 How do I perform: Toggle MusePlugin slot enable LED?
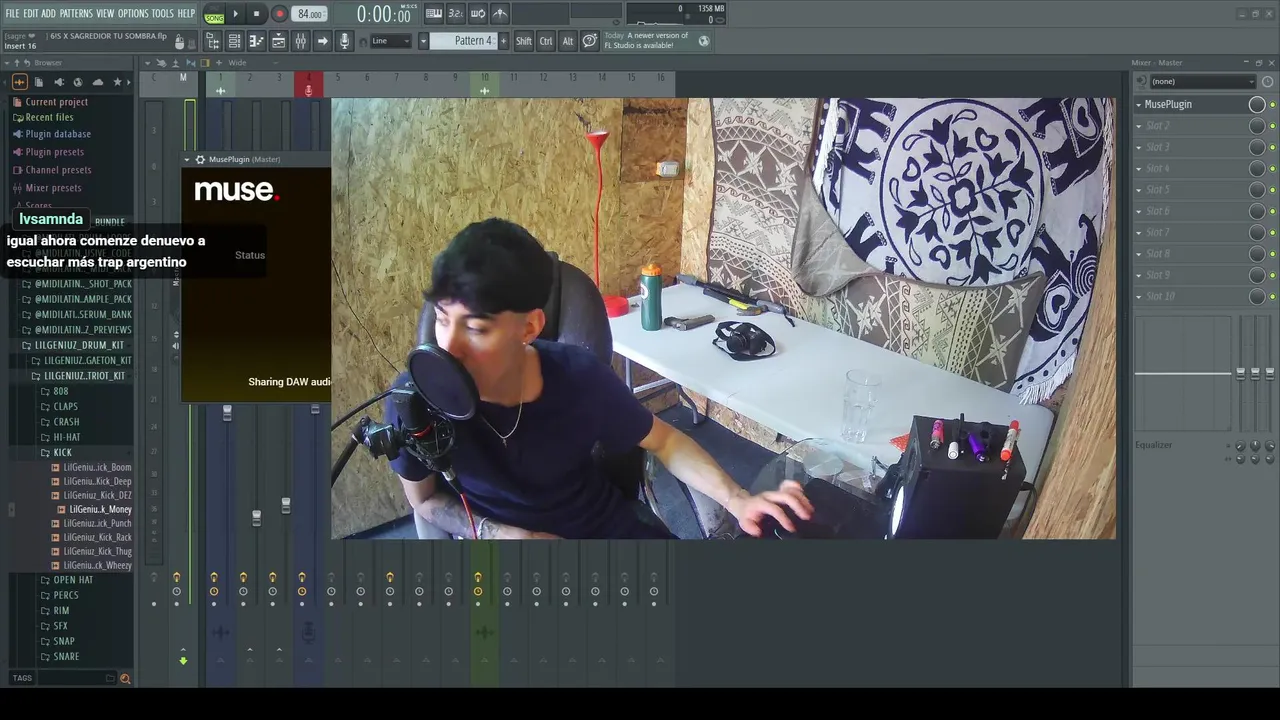tap(1272, 105)
